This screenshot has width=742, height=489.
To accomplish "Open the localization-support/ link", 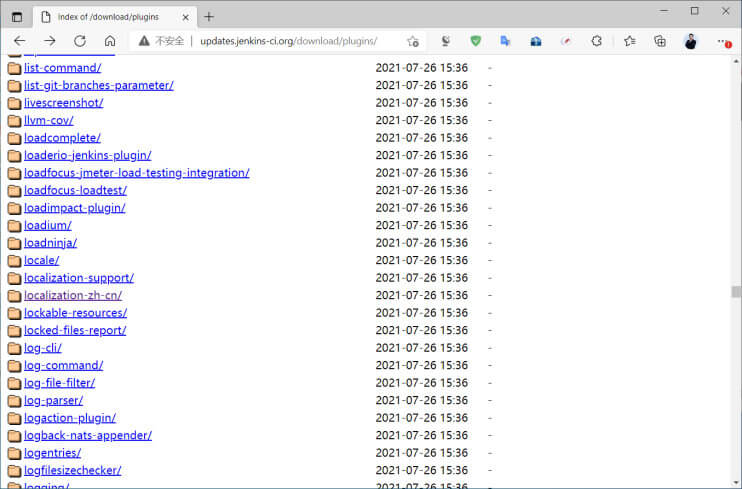I will (79, 278).
